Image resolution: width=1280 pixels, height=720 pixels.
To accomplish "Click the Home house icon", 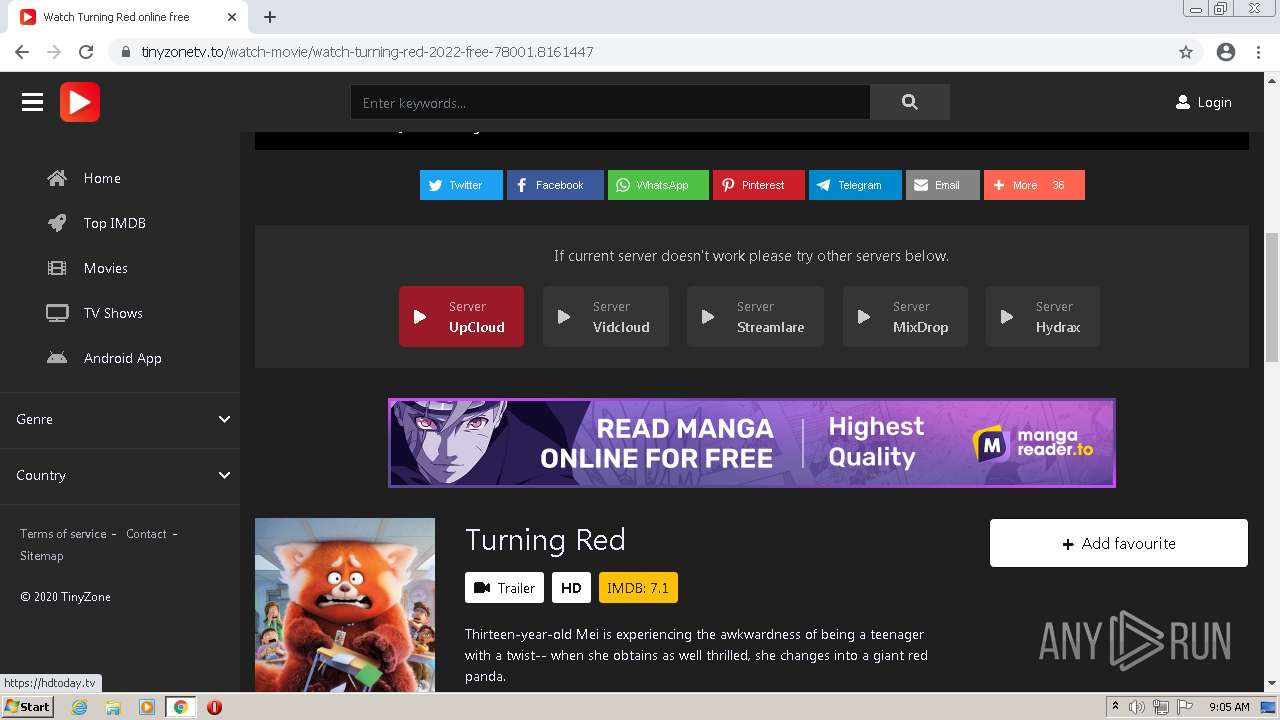I will coord(57,178).
